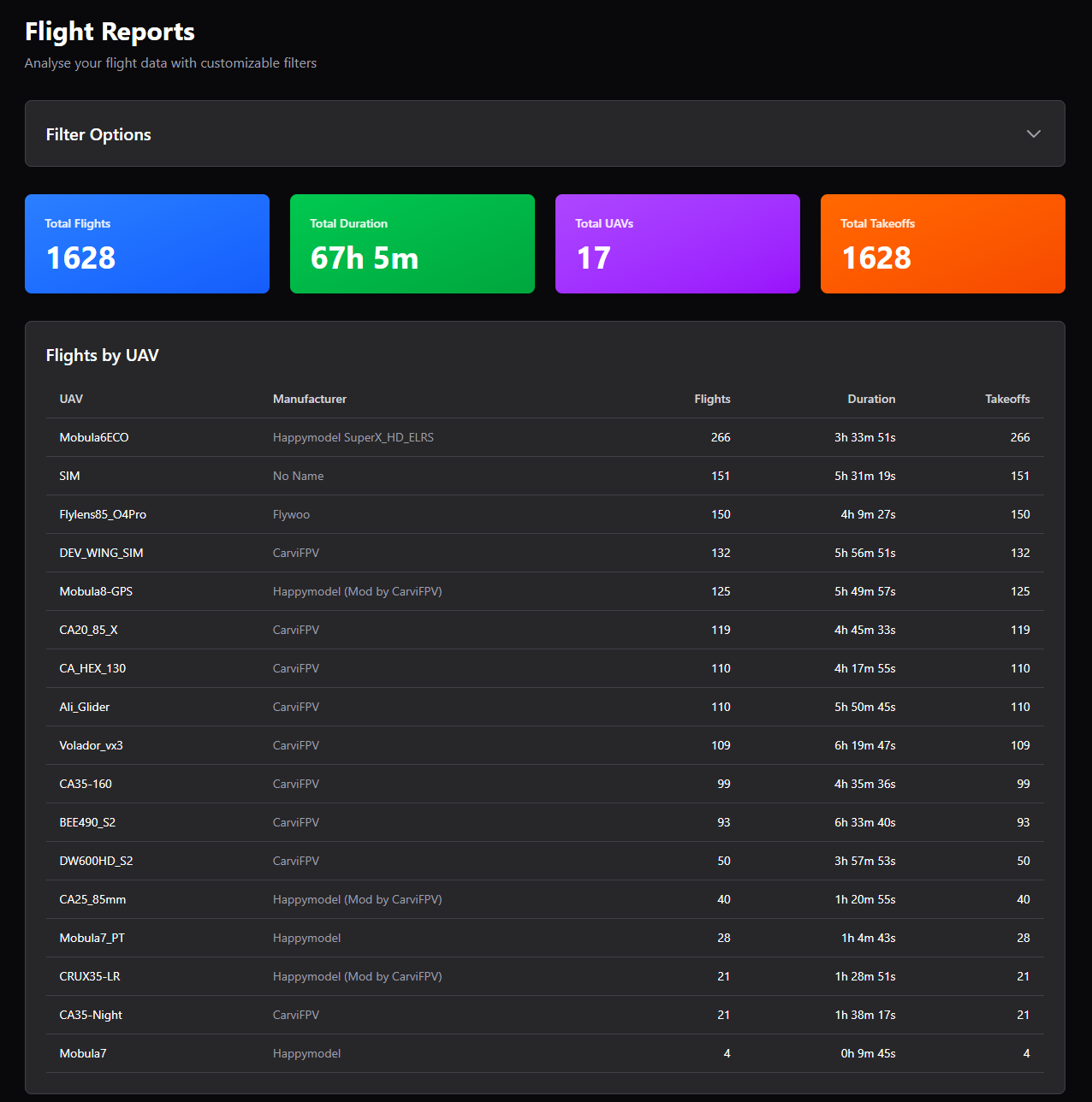Select the CA_HEX_130 UAV name

pyautogui.click(x=92, y=668)
